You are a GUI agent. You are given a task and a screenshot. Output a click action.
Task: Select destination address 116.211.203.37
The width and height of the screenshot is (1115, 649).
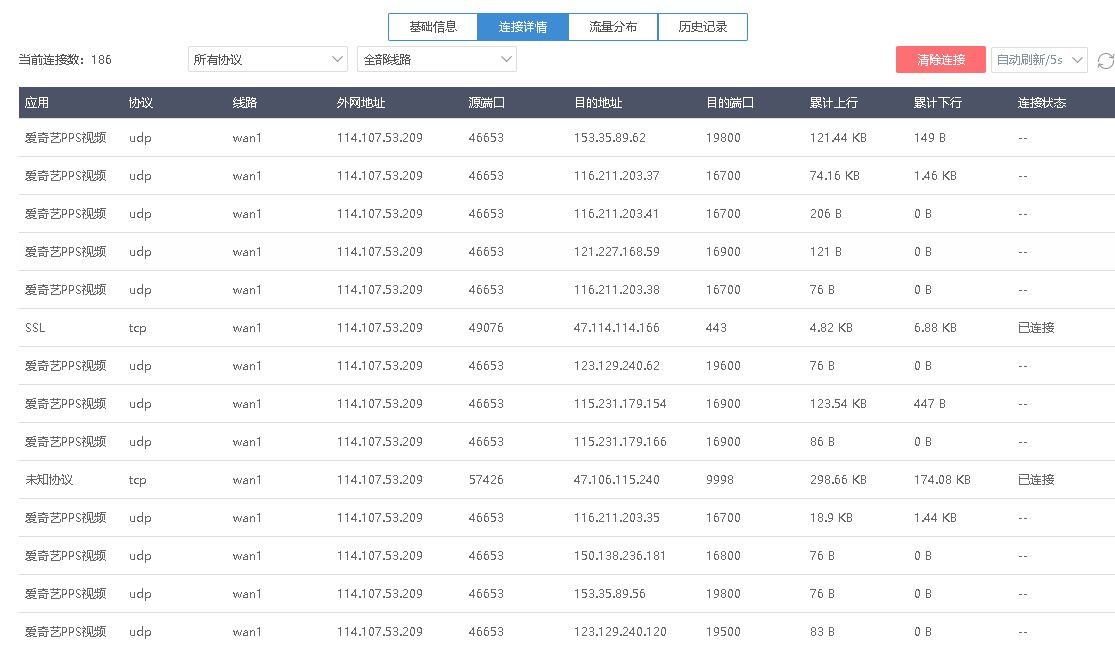(617, 176)
